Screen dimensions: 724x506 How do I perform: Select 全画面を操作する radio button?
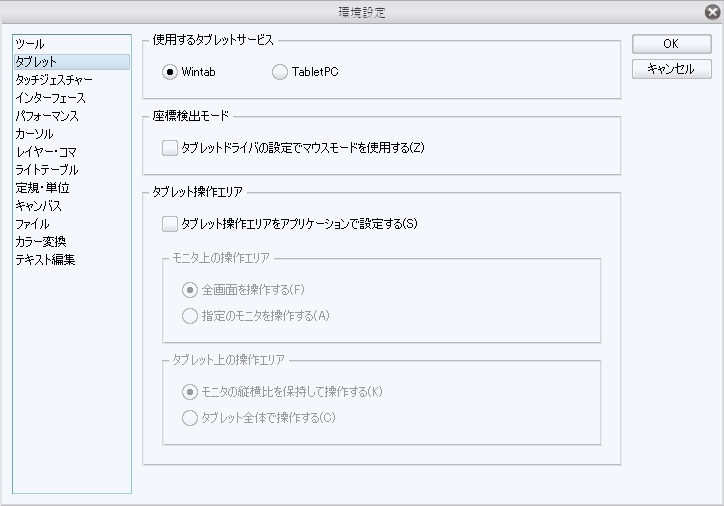[x=190, y=290]
